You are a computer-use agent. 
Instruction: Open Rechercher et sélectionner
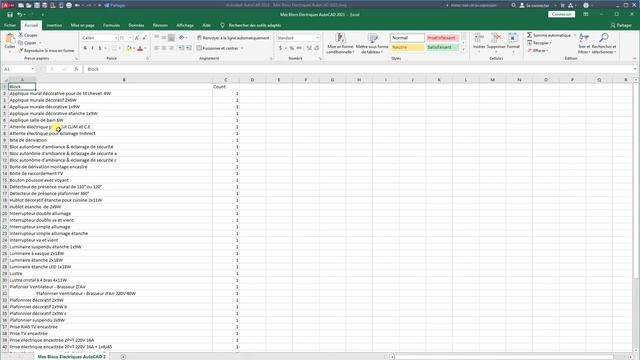[604, 44]
